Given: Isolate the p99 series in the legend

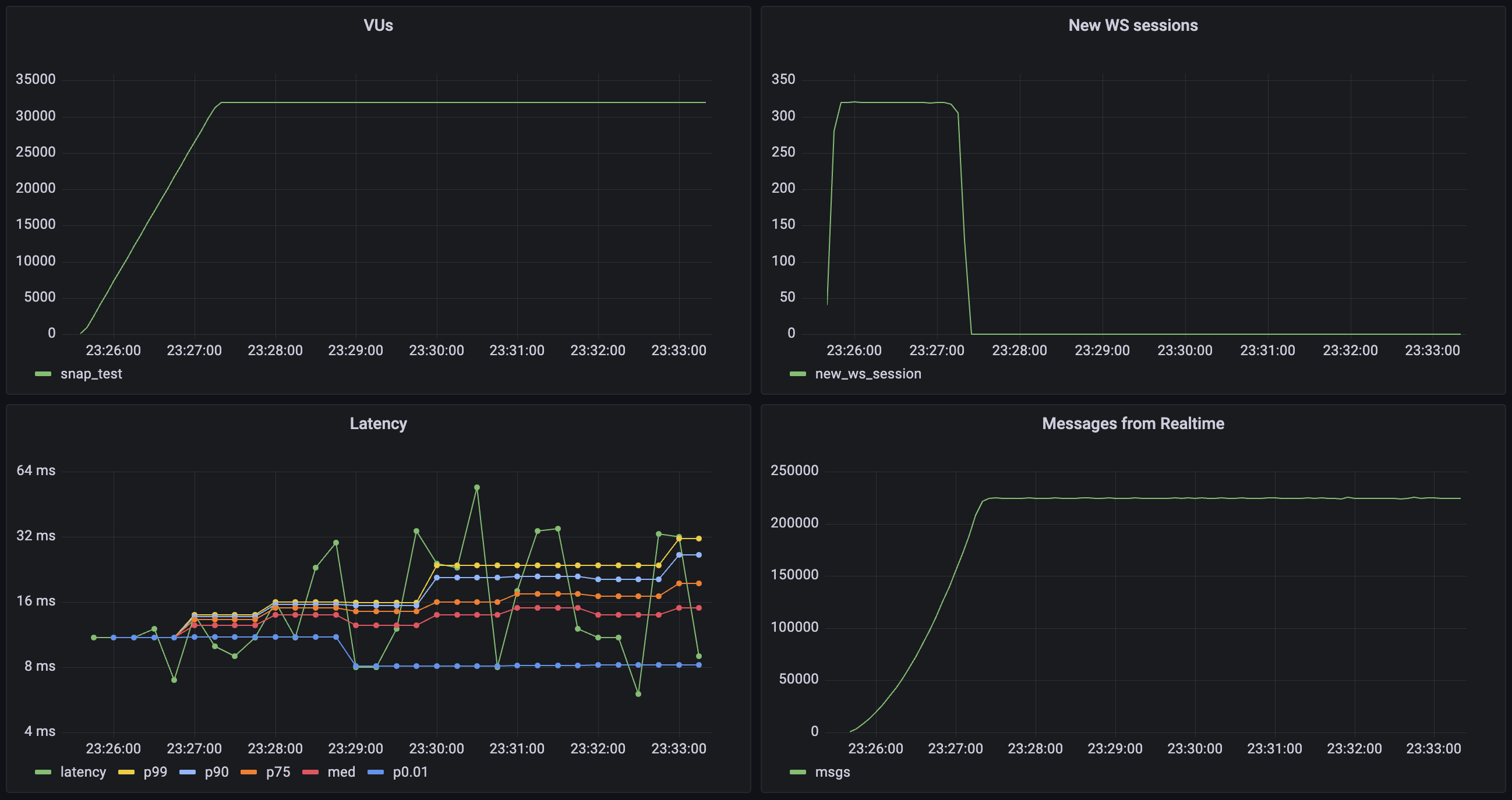Looking at the screenshot, I should click(155, 772).
